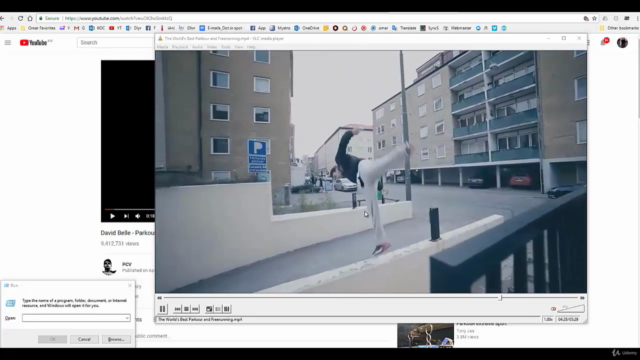This screenshot has height=360, width=640.
Task: Click the VLC video display area
Action: point(371,171)
